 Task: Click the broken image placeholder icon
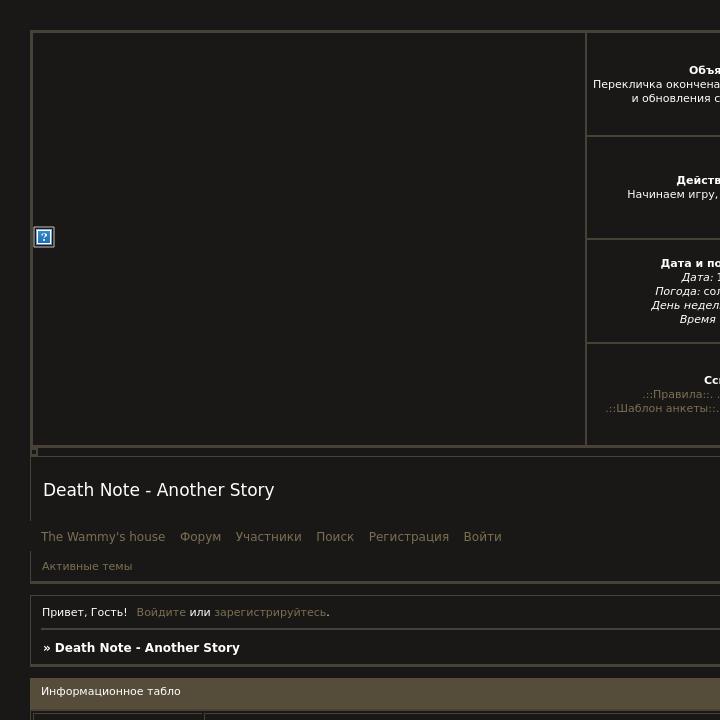pyautogui.click(x=44, y=237)
